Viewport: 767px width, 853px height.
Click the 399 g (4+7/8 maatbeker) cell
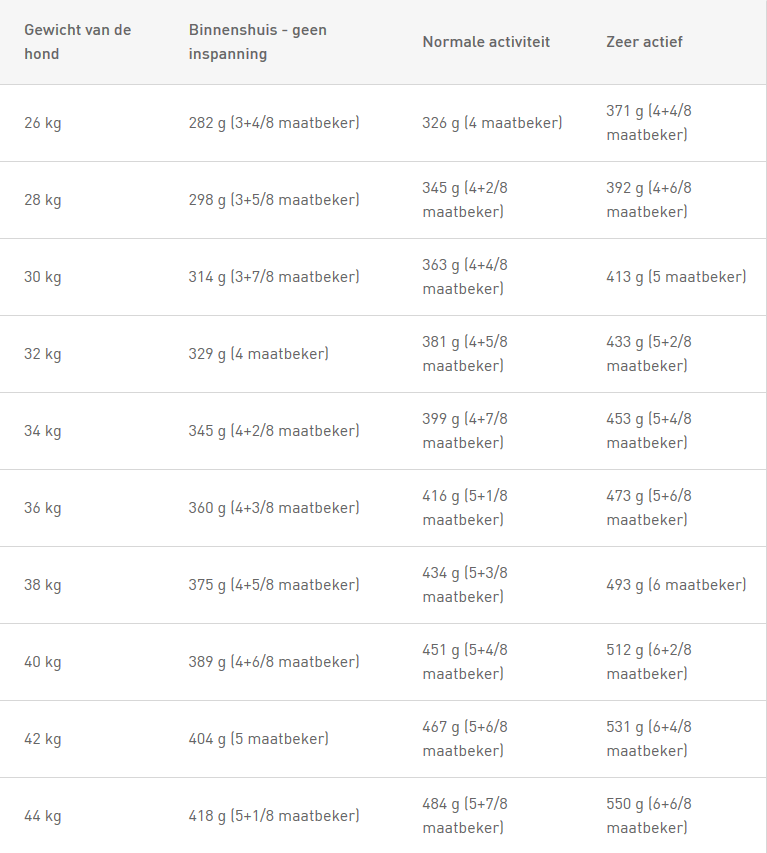[465, 431]
